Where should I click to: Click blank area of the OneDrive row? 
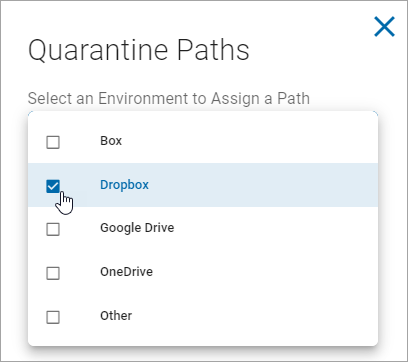(x=265, y=272)
